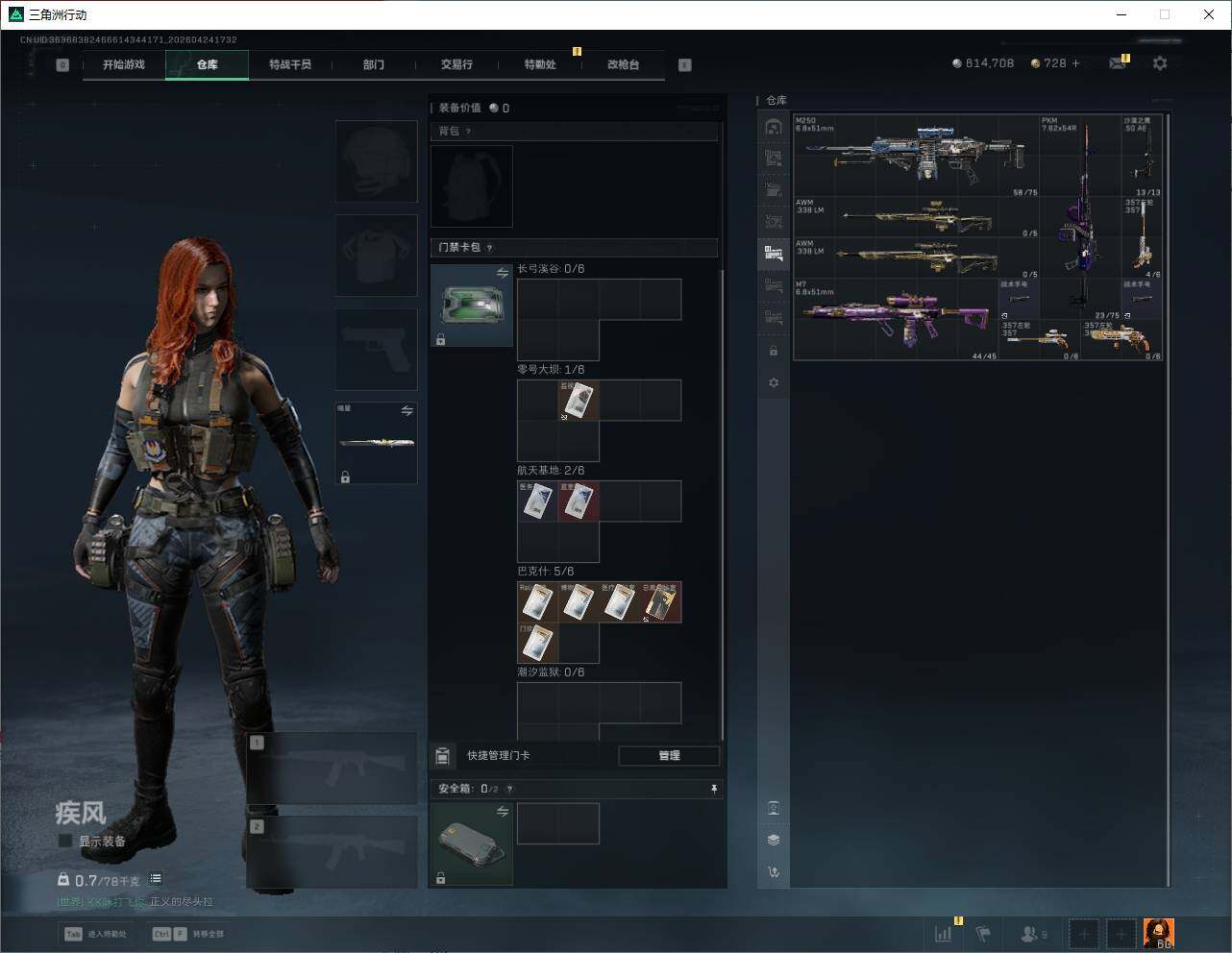Click the empty backpack slot
The height and width of the screenshot is (953, 1232).
point(472,185)
